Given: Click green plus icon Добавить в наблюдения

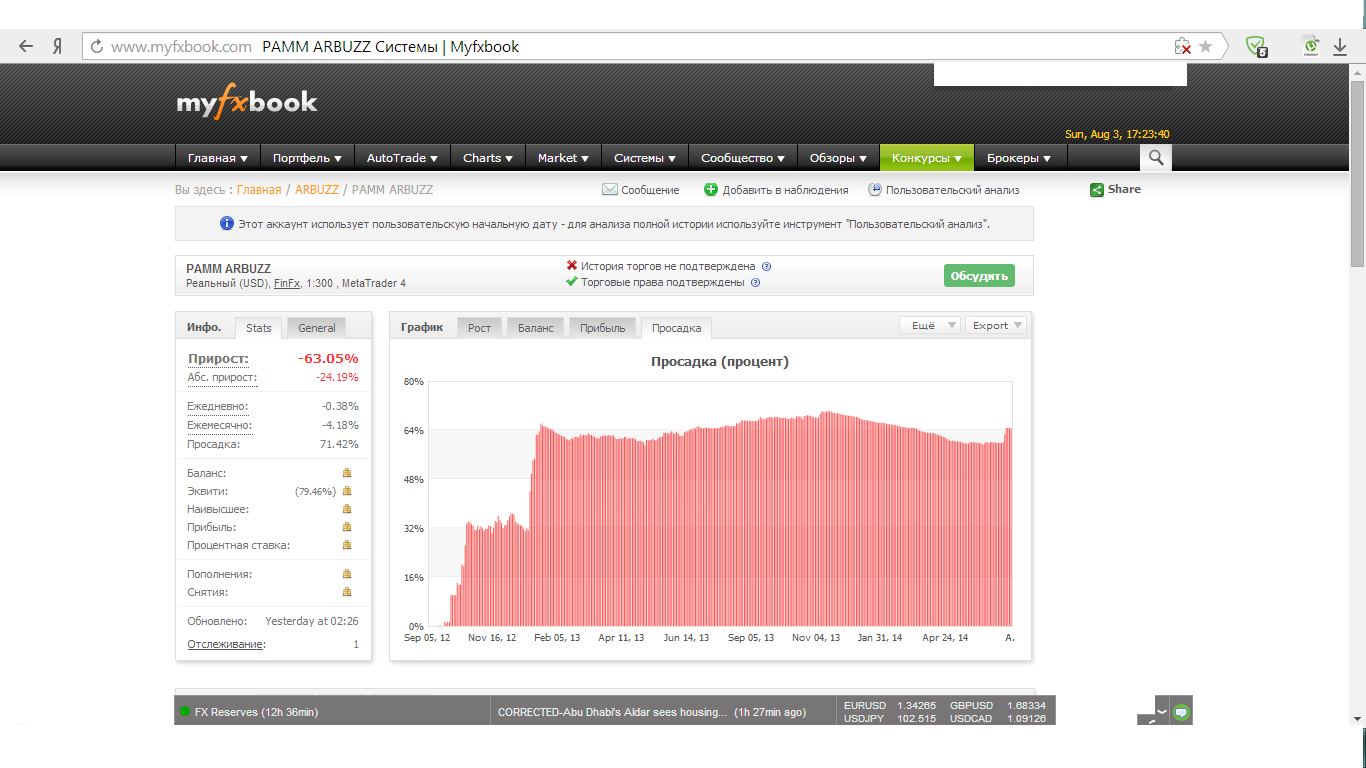Looking at the screenshot, I should coord(711,190).
